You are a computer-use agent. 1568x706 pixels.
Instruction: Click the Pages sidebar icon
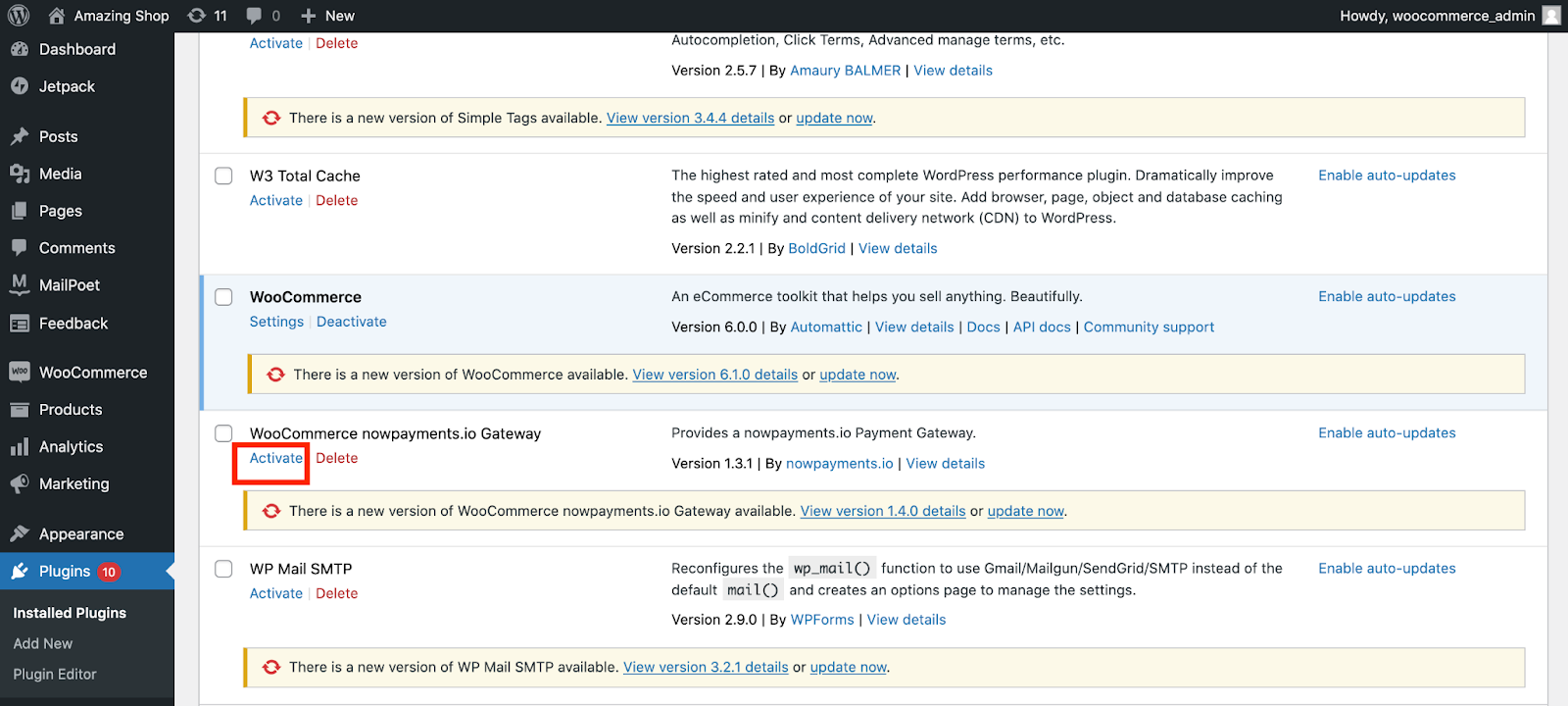tap(20, 211)
